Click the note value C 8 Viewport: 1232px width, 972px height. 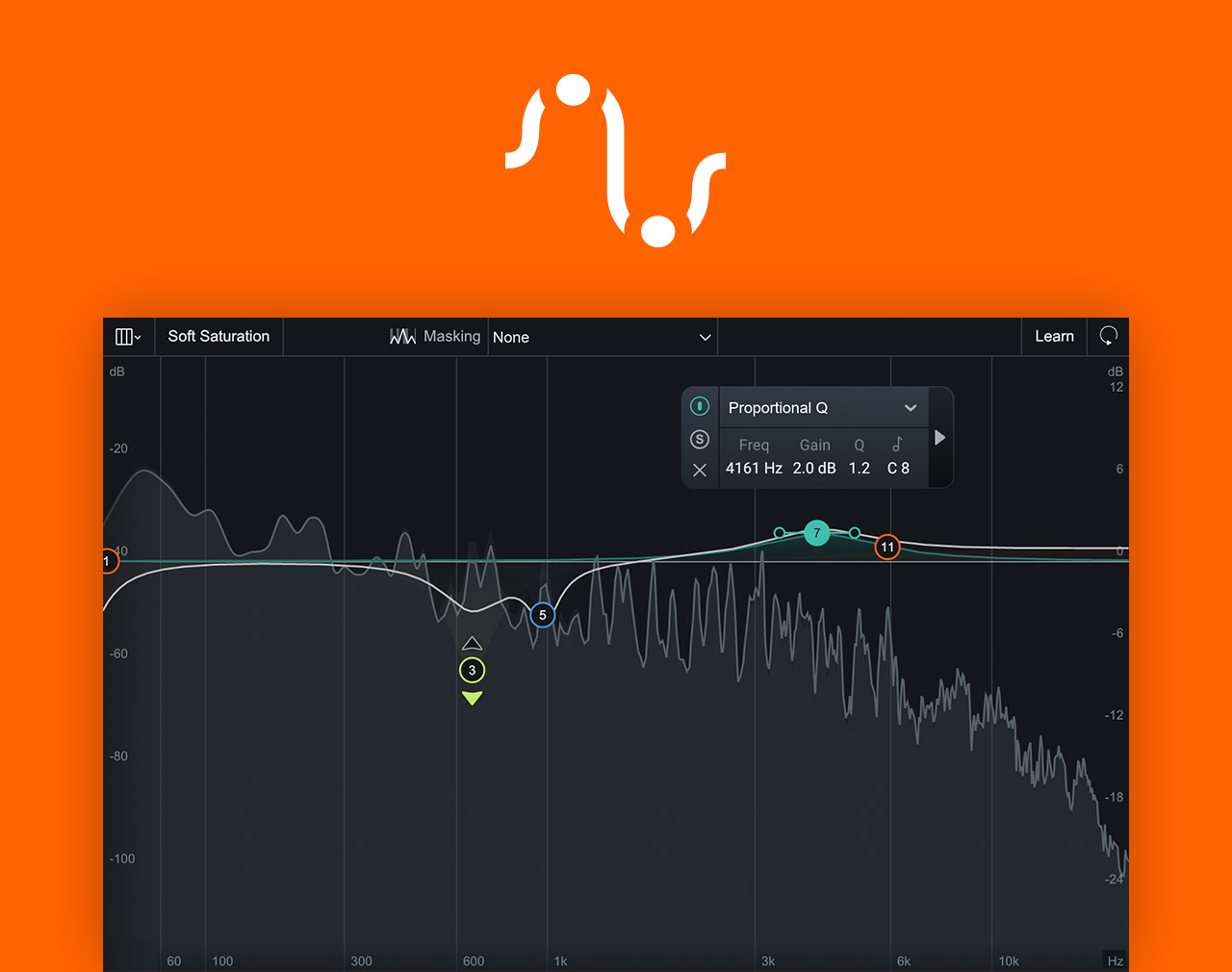coord(898,468)
